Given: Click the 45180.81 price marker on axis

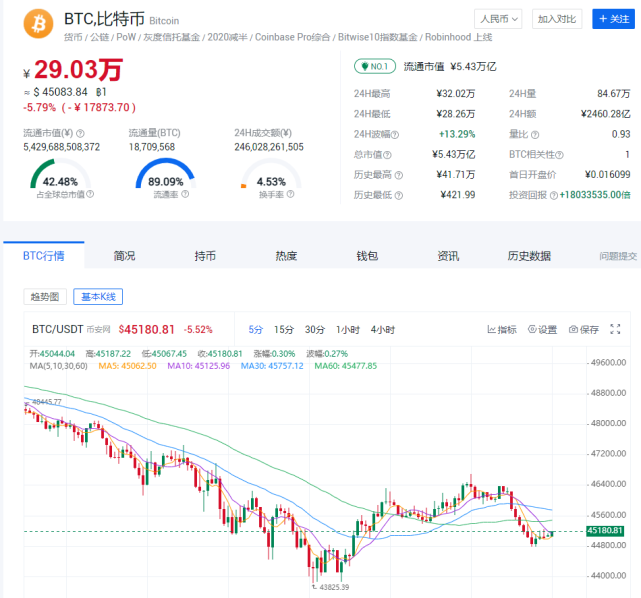Looking at the screenshot, I should click(x=605, y=531).
